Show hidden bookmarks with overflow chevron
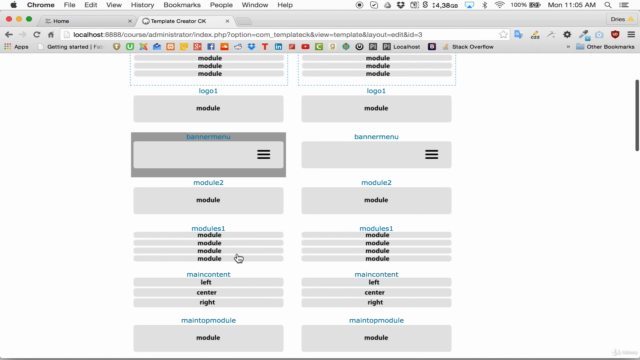This screenshot has width=640, height=360. tap(568, 47)
